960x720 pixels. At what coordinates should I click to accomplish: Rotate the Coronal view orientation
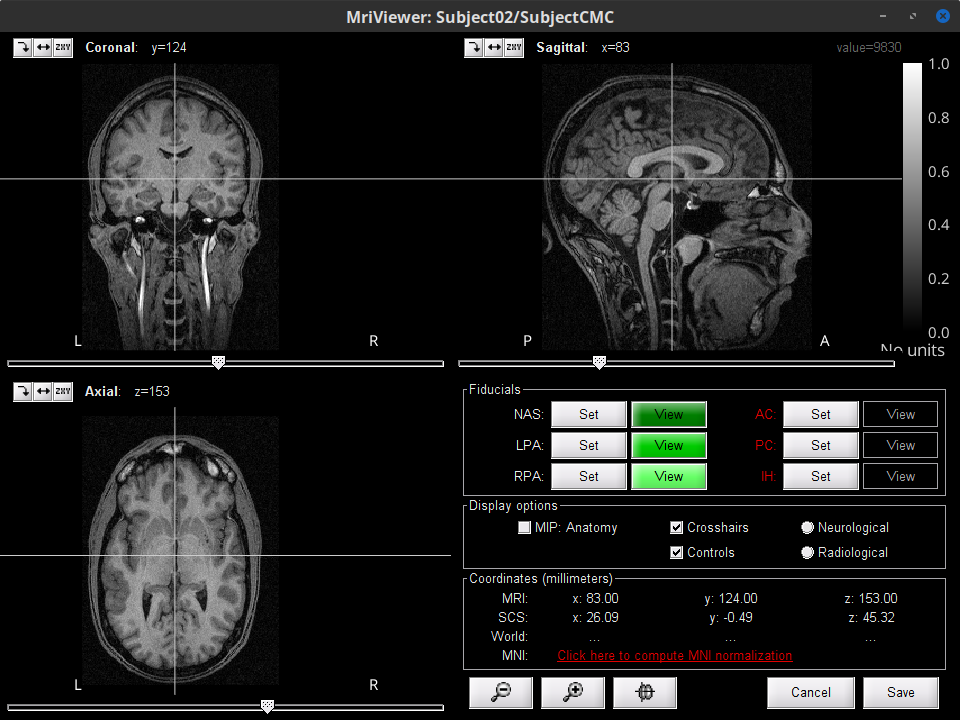23,48
